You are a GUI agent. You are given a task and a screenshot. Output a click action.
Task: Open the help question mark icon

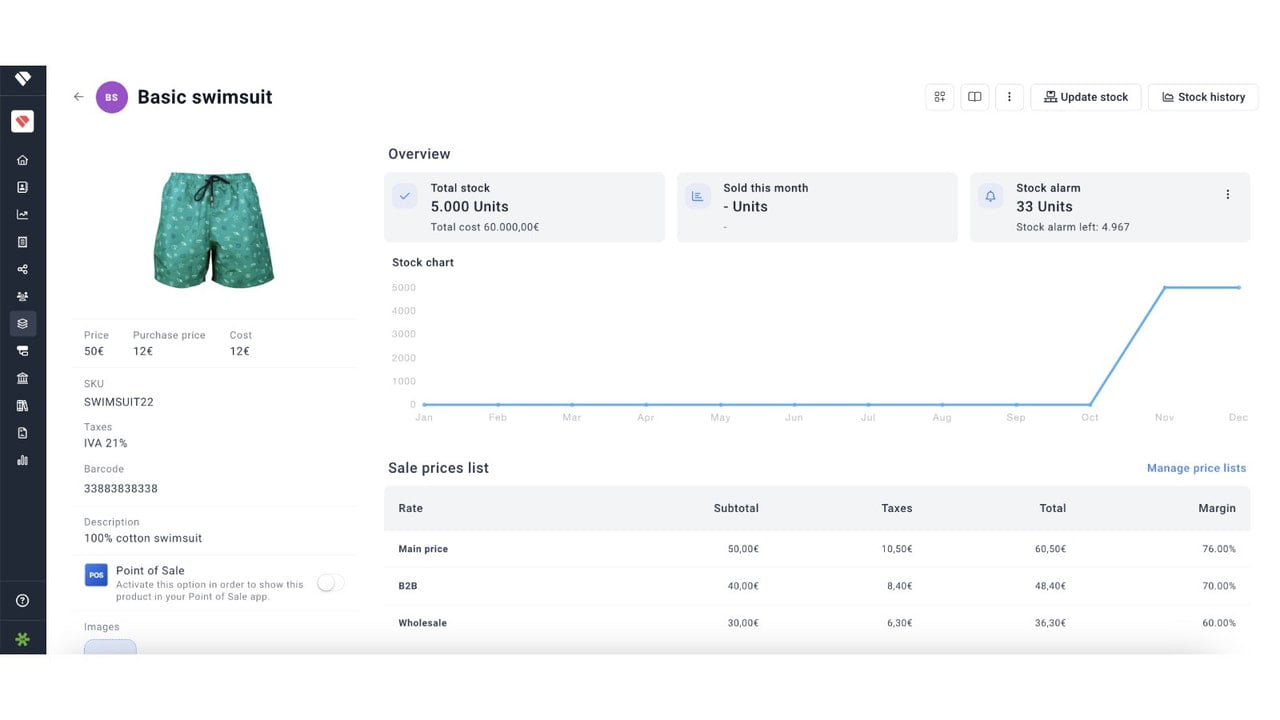pos(22,601)
